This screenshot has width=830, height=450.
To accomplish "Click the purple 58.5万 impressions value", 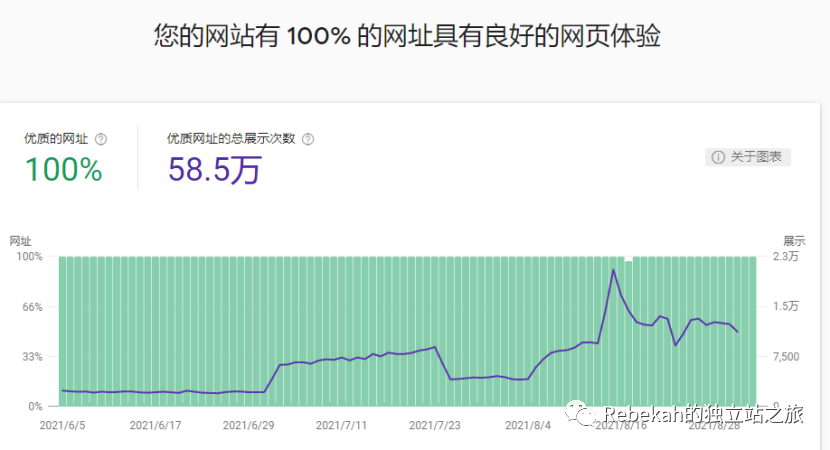I will 214,170.
